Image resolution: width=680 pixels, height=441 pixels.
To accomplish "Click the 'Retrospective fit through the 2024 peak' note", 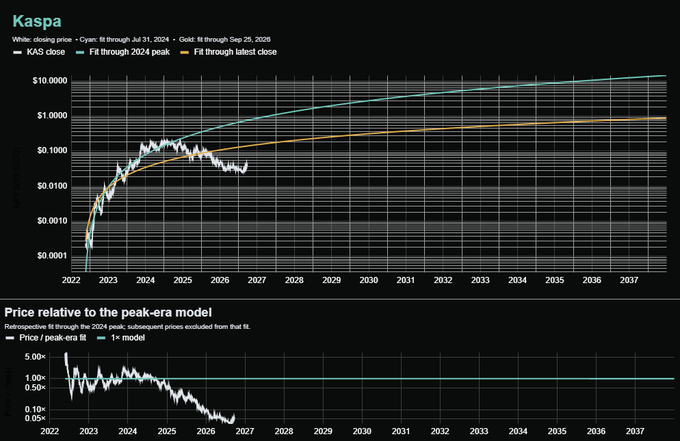I will [127, 327].
